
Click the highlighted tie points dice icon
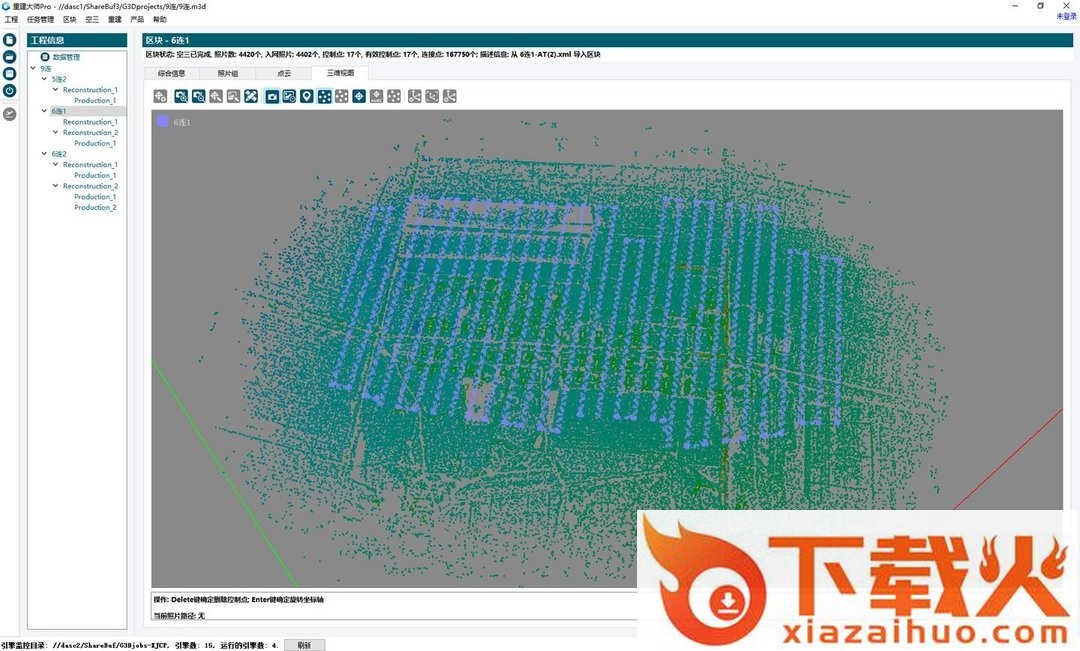pyautogui.click(x=324, y=96)
